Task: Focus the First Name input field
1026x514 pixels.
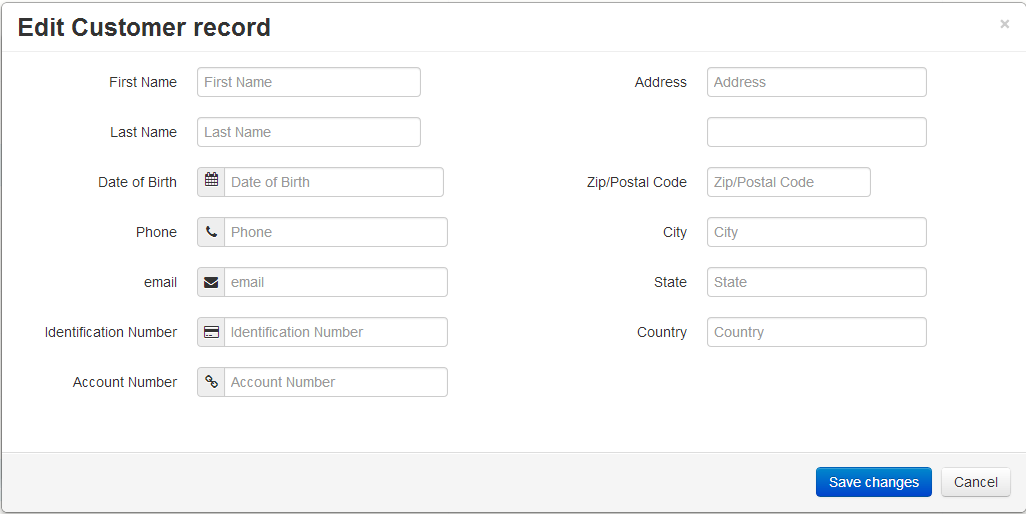Action: coord(309,82)
